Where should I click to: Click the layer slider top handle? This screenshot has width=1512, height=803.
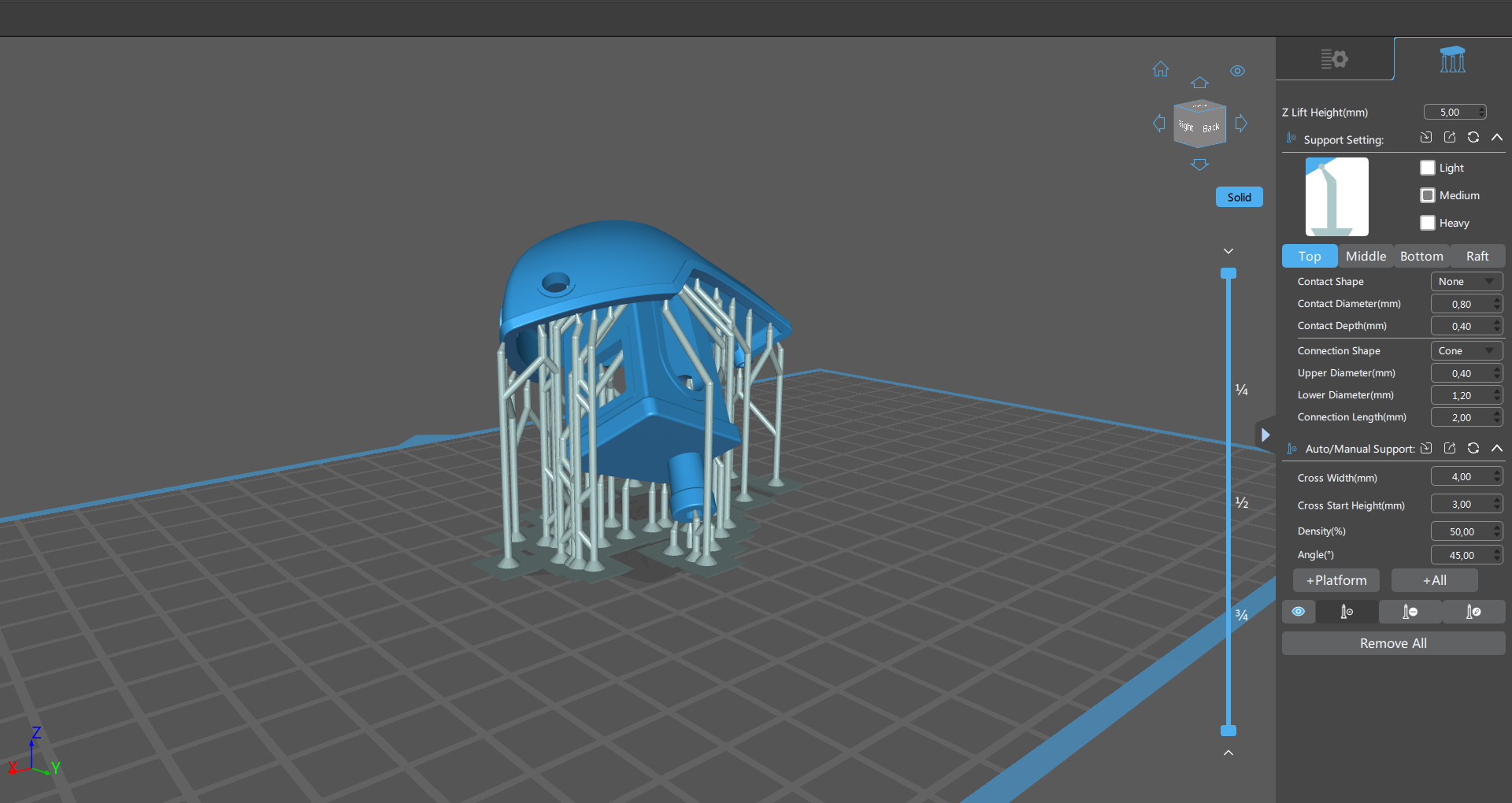point(1228,273)
